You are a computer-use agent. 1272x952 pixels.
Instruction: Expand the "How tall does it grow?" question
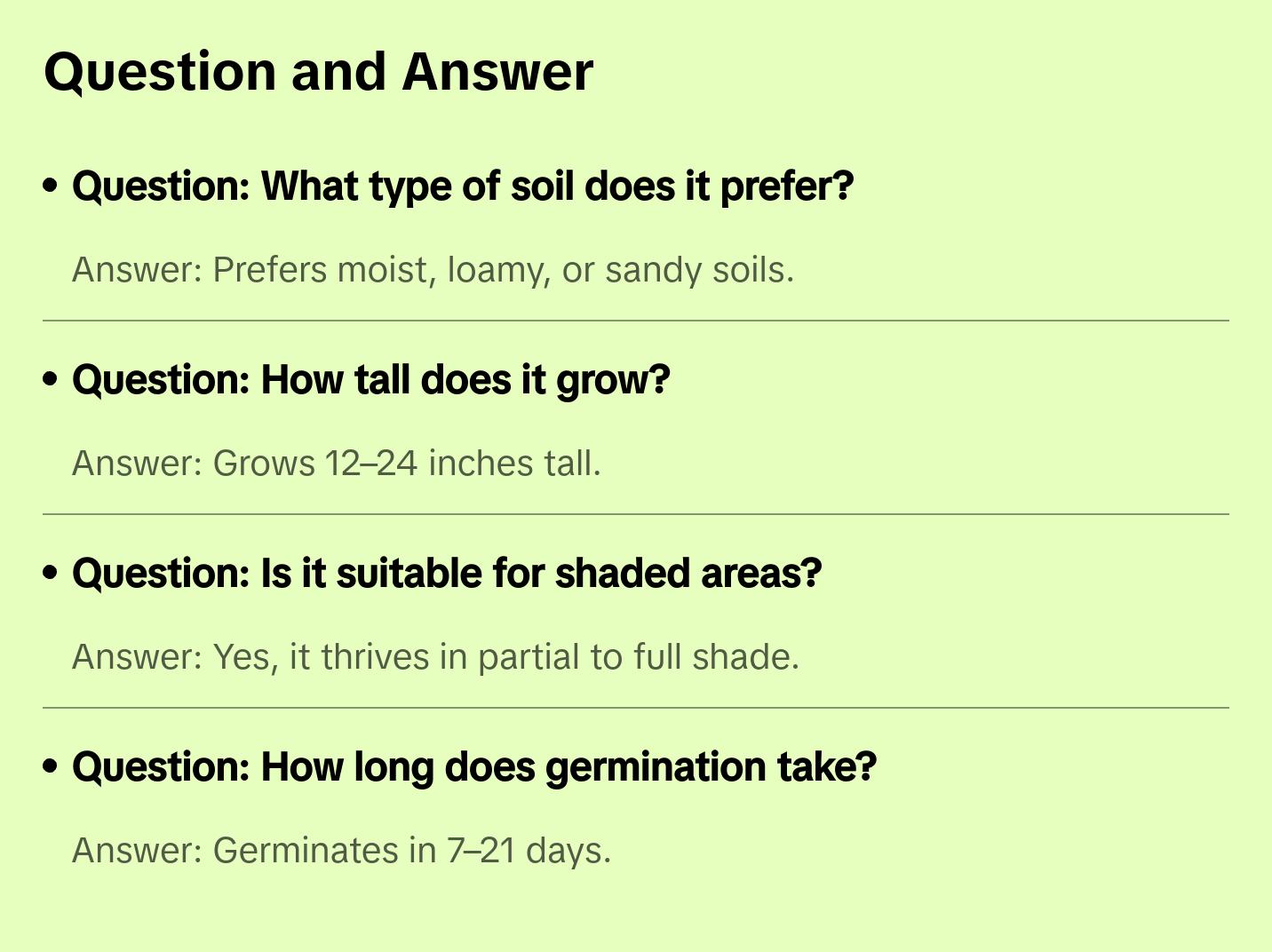pyautogui.click(x=370, y=380)
